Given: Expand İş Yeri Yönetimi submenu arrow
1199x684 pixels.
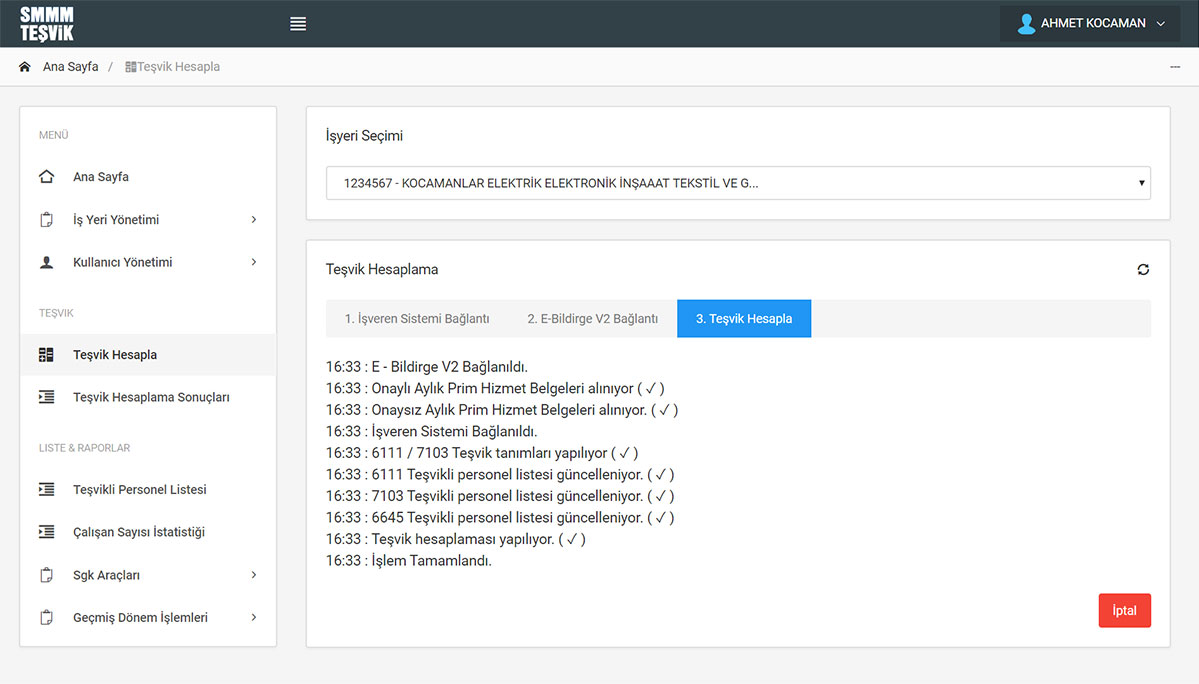Looking at the screenshot, I should (254, 220).
